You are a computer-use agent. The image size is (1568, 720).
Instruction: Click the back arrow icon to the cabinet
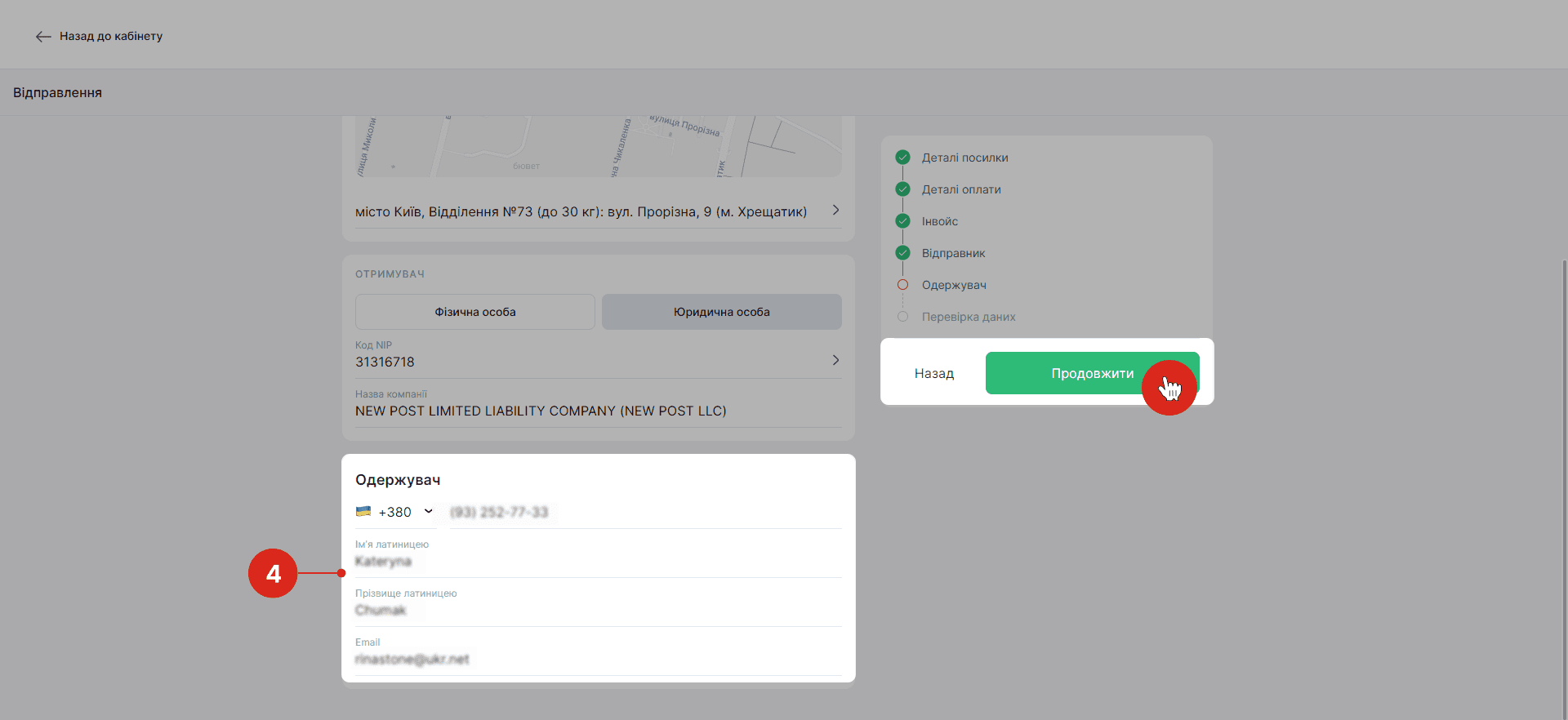tap(43, 37)
